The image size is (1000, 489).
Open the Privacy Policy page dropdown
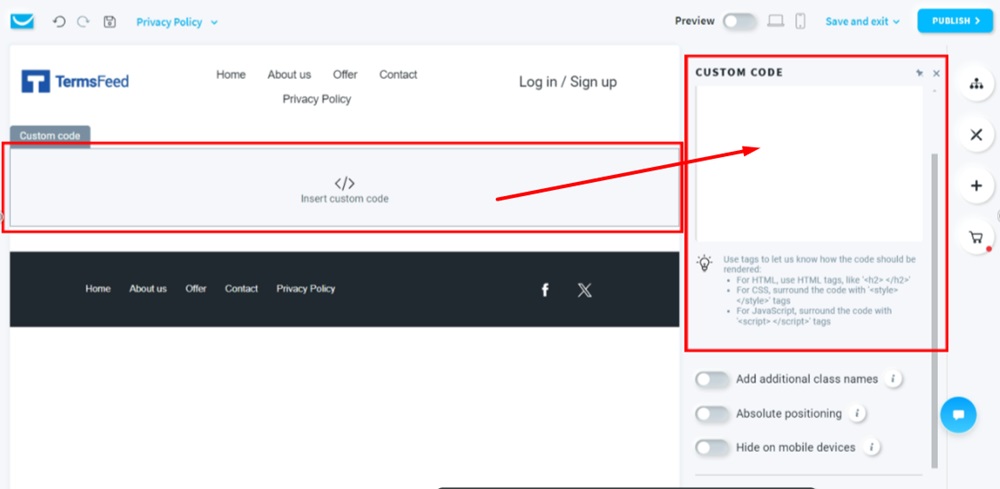[177, 22]
